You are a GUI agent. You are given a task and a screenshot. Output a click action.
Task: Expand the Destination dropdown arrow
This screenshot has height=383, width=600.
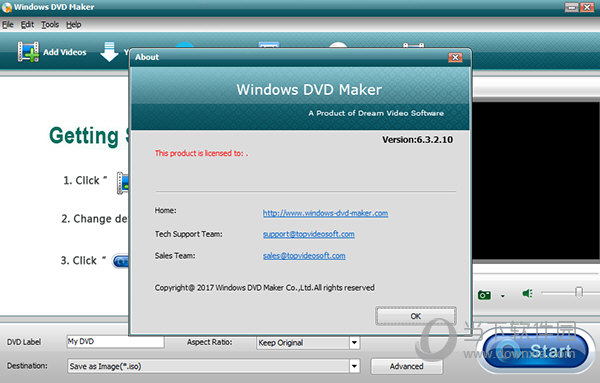pyautogui.click(x=354, y=366)
